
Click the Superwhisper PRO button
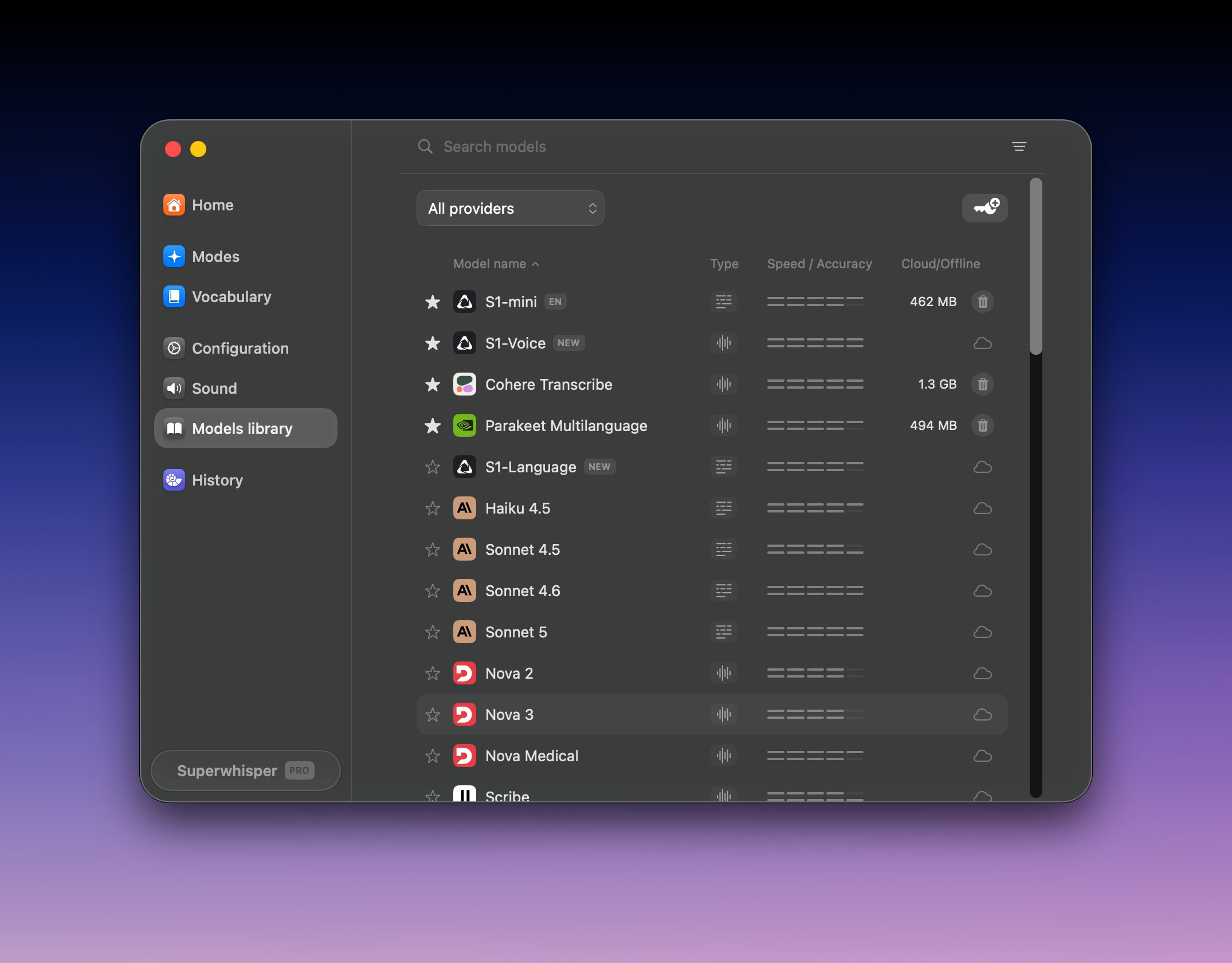[x=246, y=770]
